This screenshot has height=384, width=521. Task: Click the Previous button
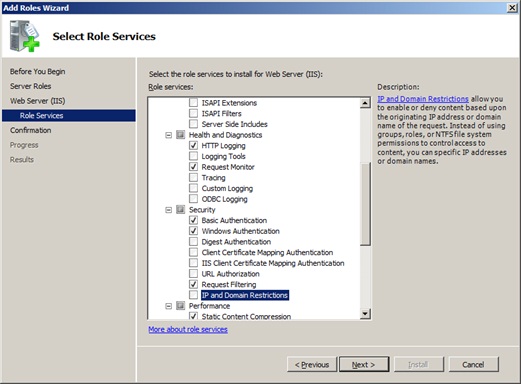312,364
